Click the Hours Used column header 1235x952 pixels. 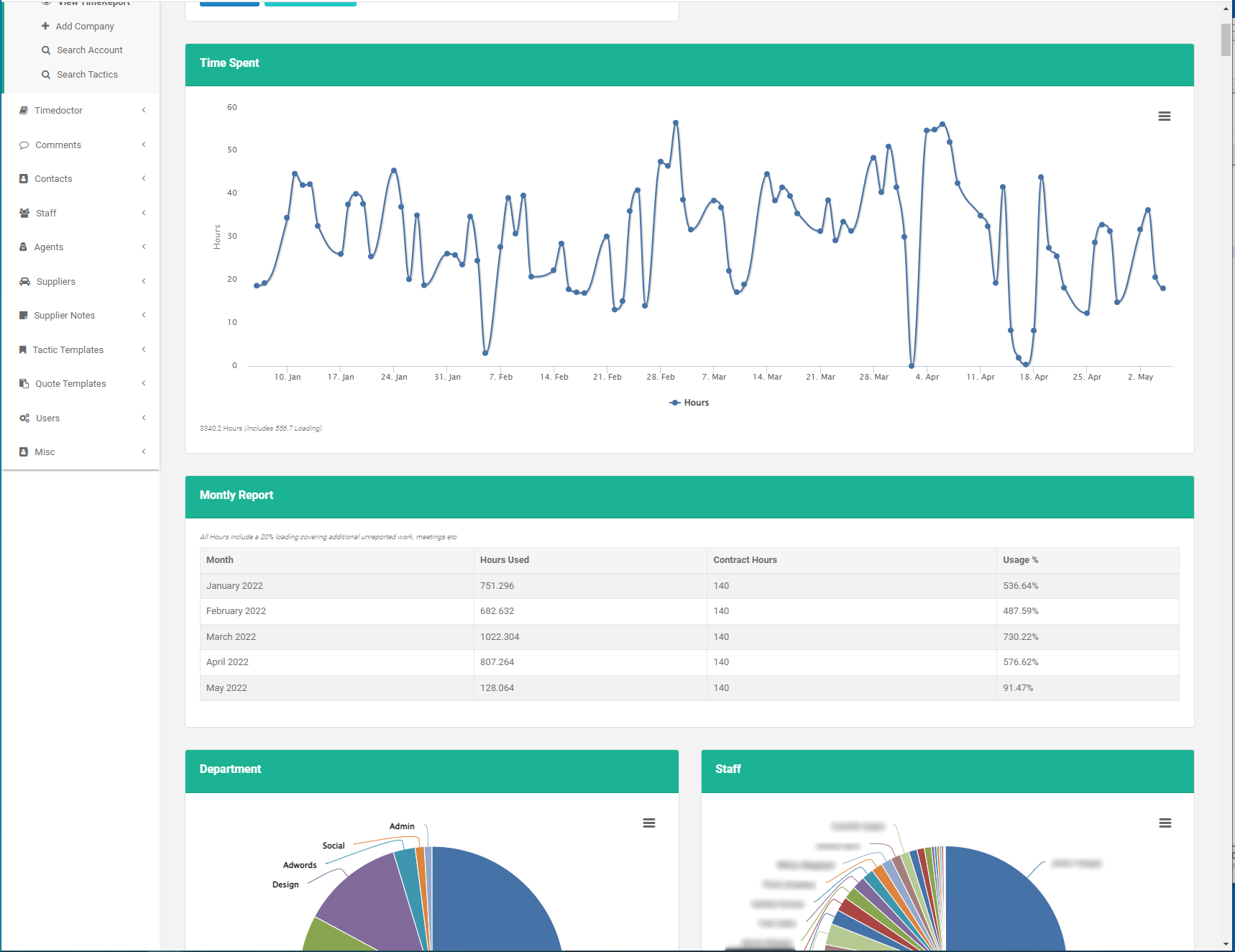point(590,560)
